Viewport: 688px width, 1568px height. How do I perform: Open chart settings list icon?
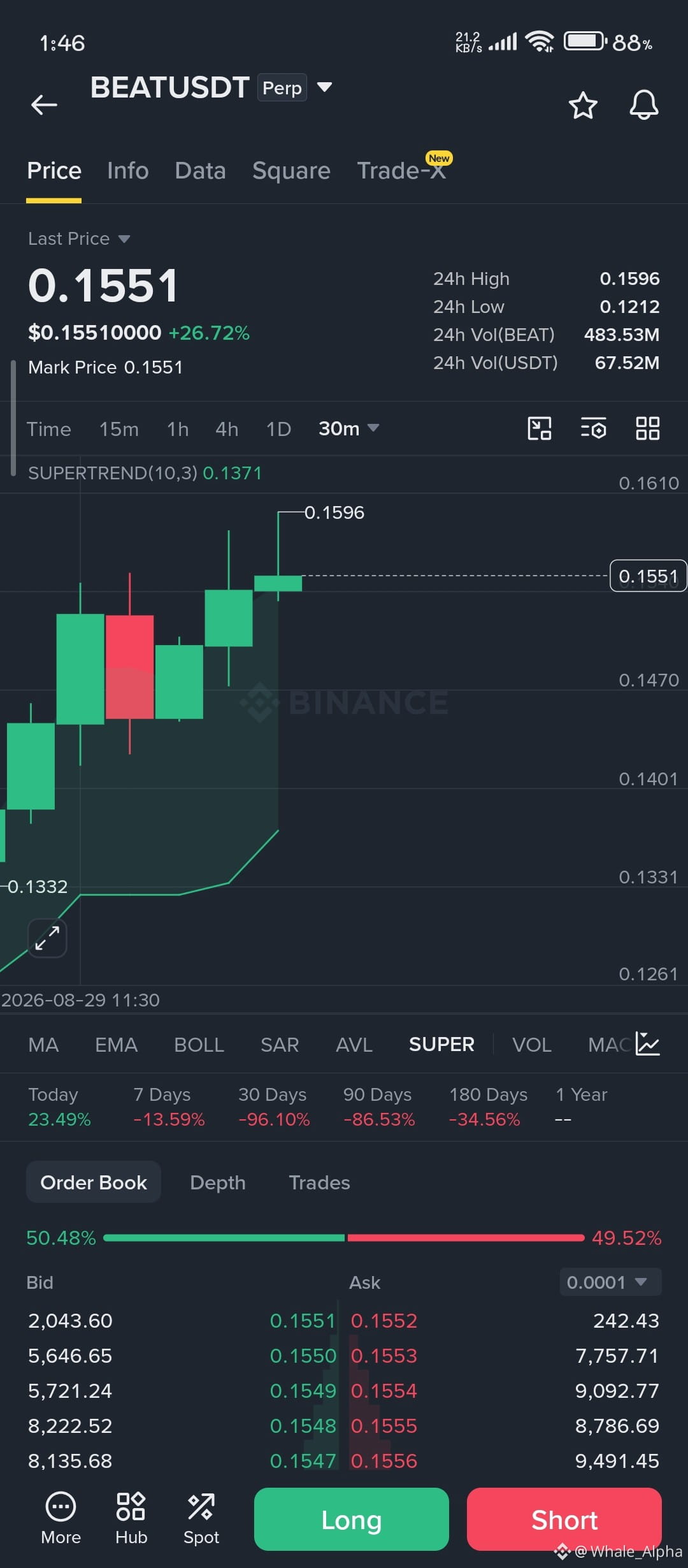594,428
